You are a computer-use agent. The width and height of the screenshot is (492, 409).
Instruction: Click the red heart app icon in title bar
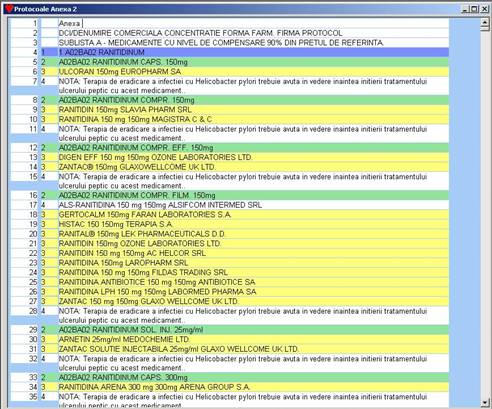pos(9,9)
